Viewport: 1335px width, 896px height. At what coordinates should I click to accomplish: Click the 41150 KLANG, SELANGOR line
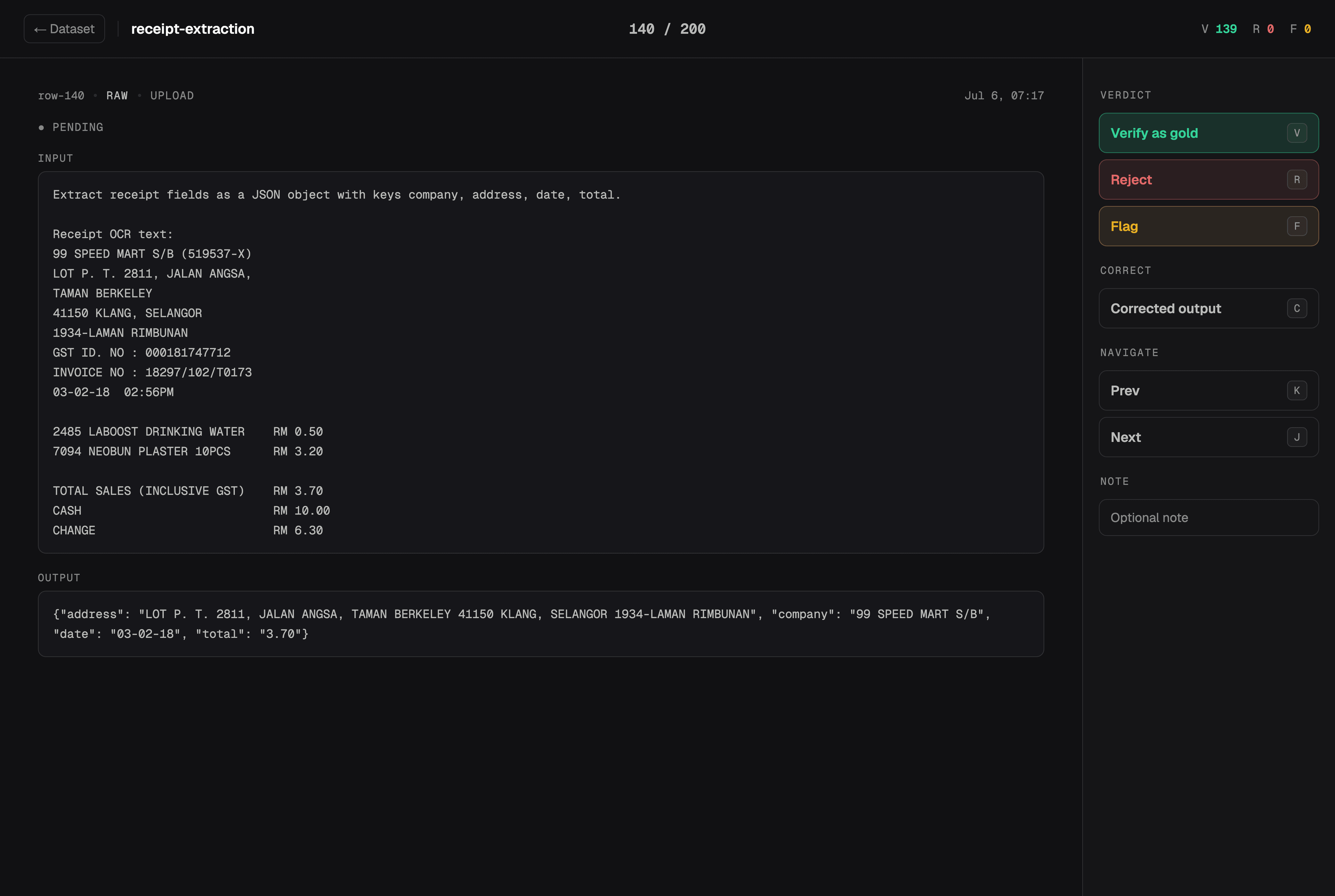127,313
